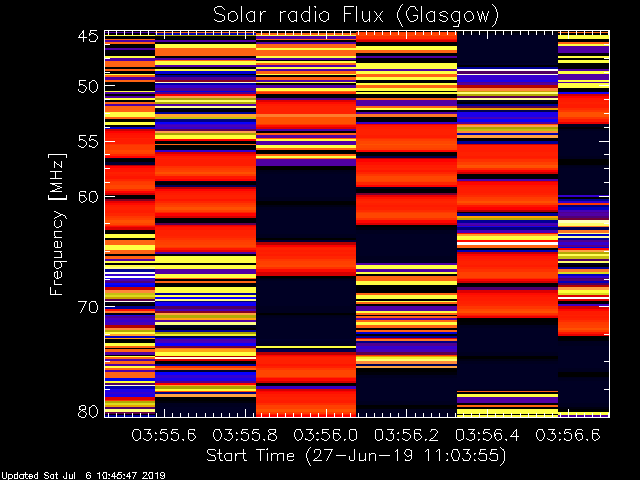
Task: Click the Updated Sat Jul 6 2019 timestamp
Action: coord(83,476)
